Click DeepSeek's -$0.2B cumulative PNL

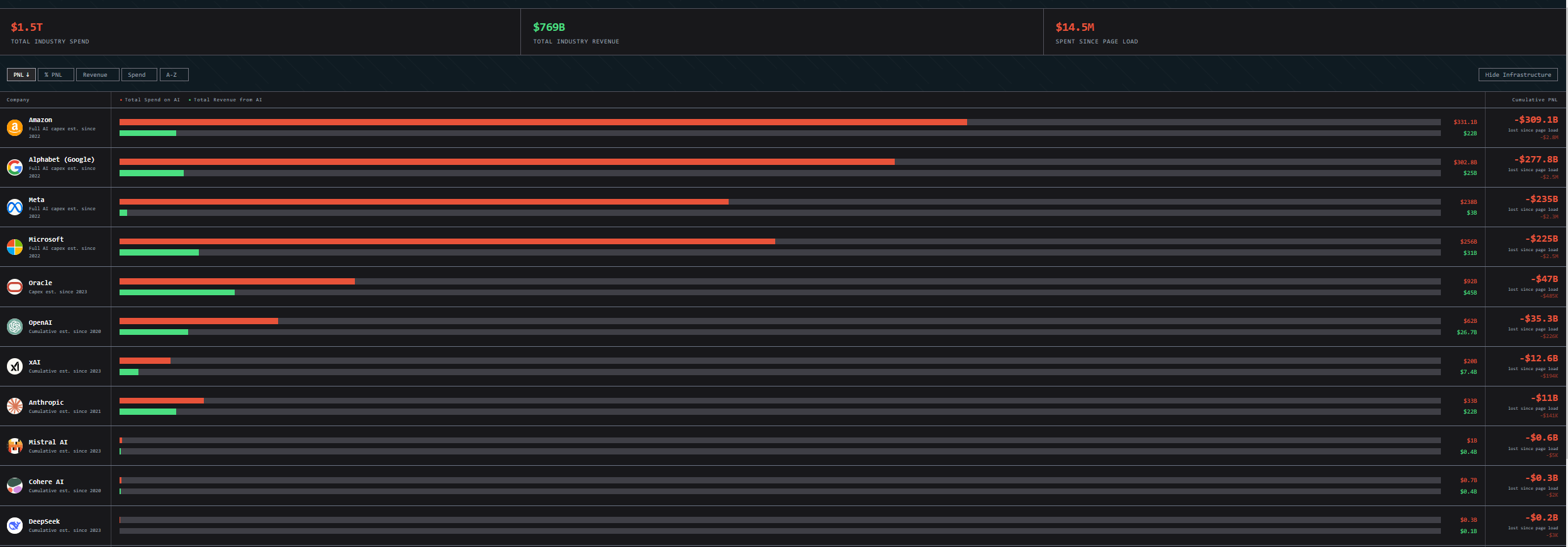point(1542,517)
